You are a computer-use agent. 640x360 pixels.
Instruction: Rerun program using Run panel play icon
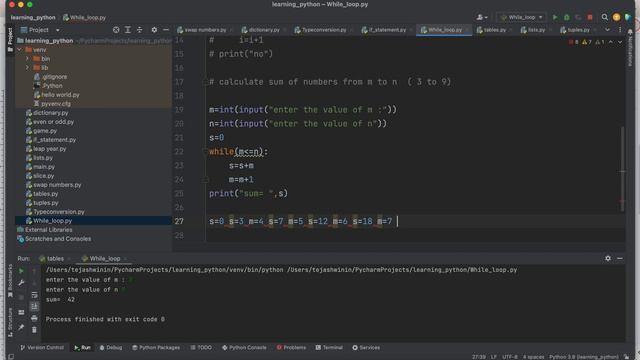pos(21,271)
